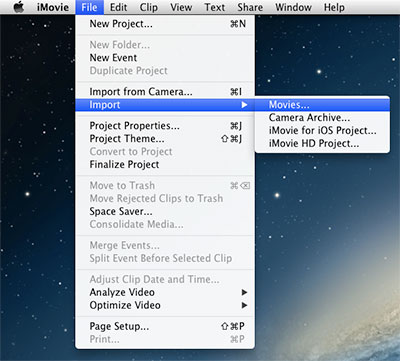The height and width of the screenshot is (361, 400).
Task: Open Space Saver… option
Action: (x=165, y=212)
